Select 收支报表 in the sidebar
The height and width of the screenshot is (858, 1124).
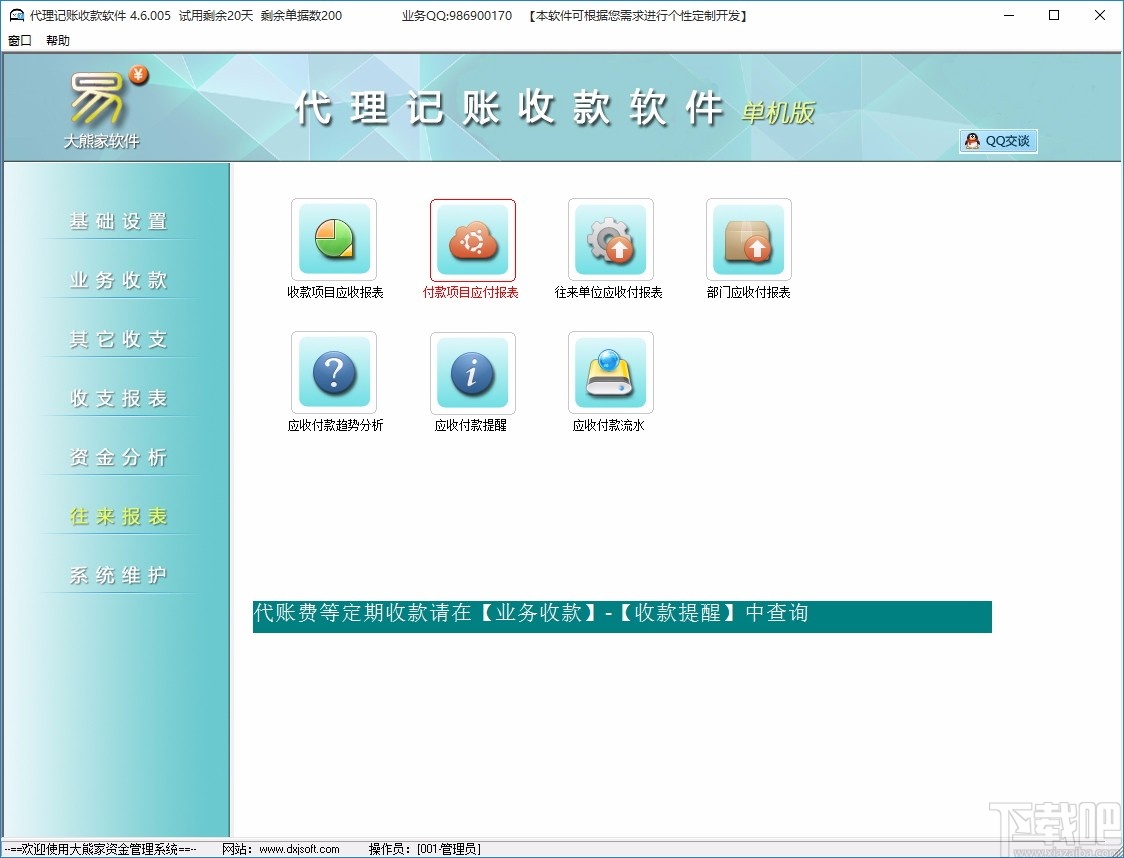tap(118, 399)
